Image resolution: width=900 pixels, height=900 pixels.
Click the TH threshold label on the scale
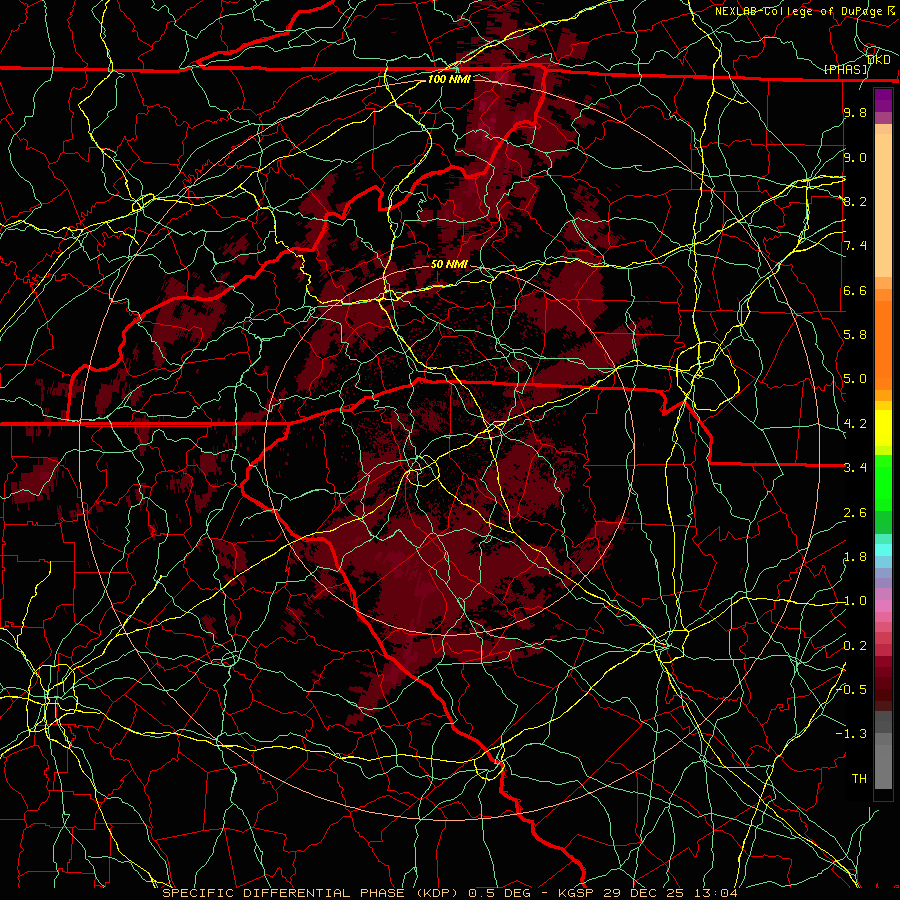pyautogui.click(x=859, y=779)
